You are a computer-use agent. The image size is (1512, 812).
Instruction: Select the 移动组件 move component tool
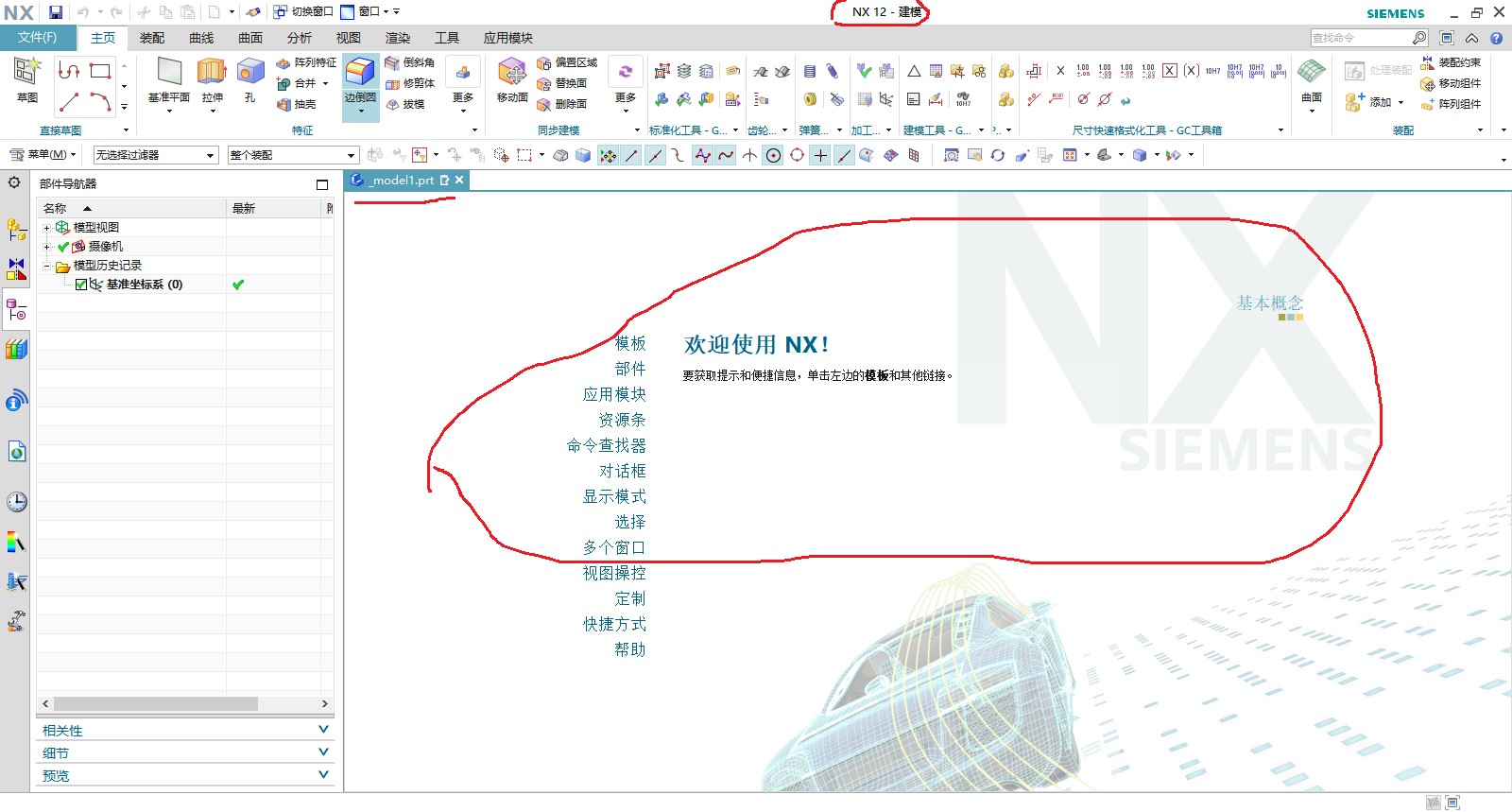(x=1451, y=83)
